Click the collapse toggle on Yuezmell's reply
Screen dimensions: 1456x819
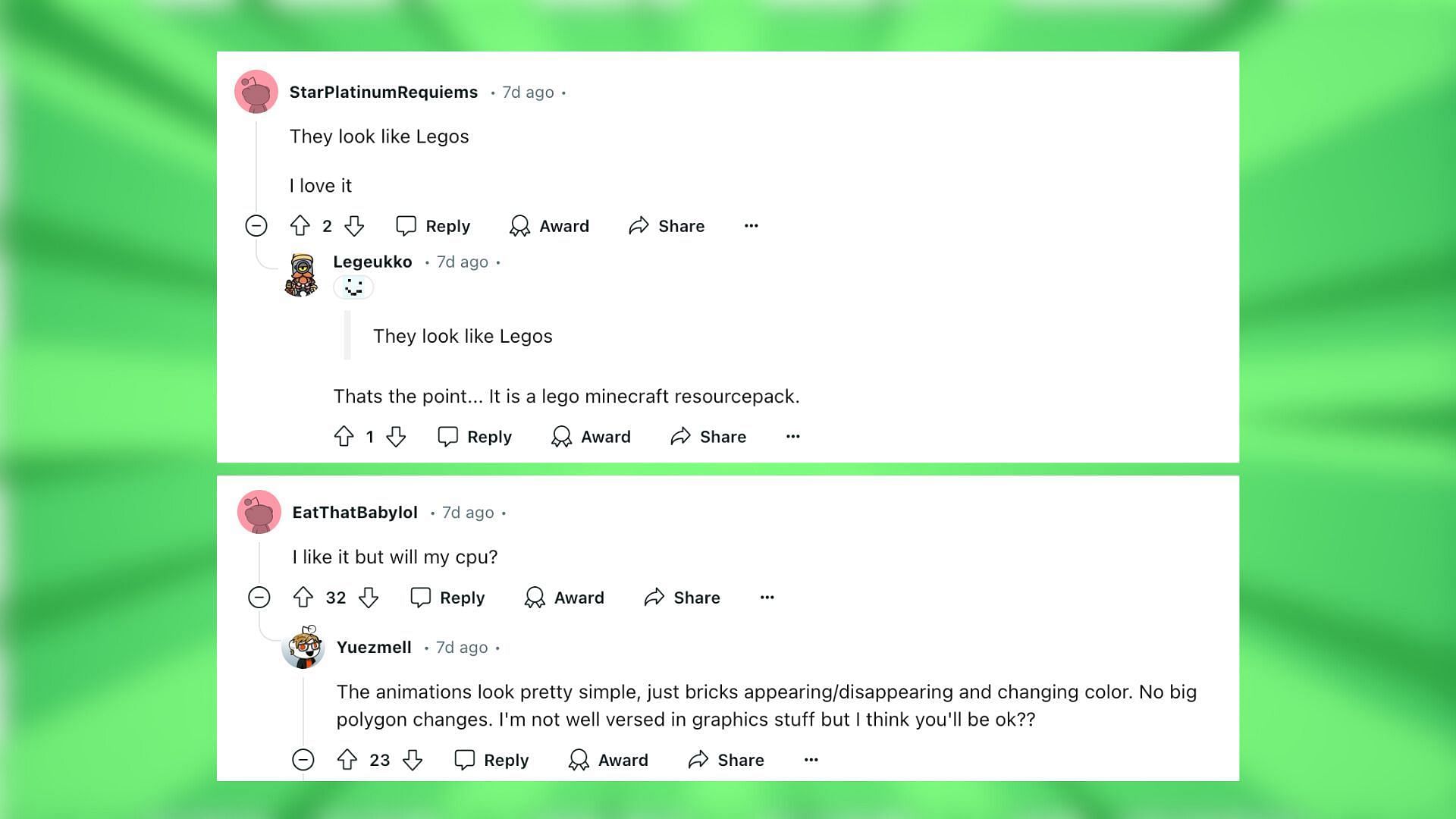pos(305,759)
